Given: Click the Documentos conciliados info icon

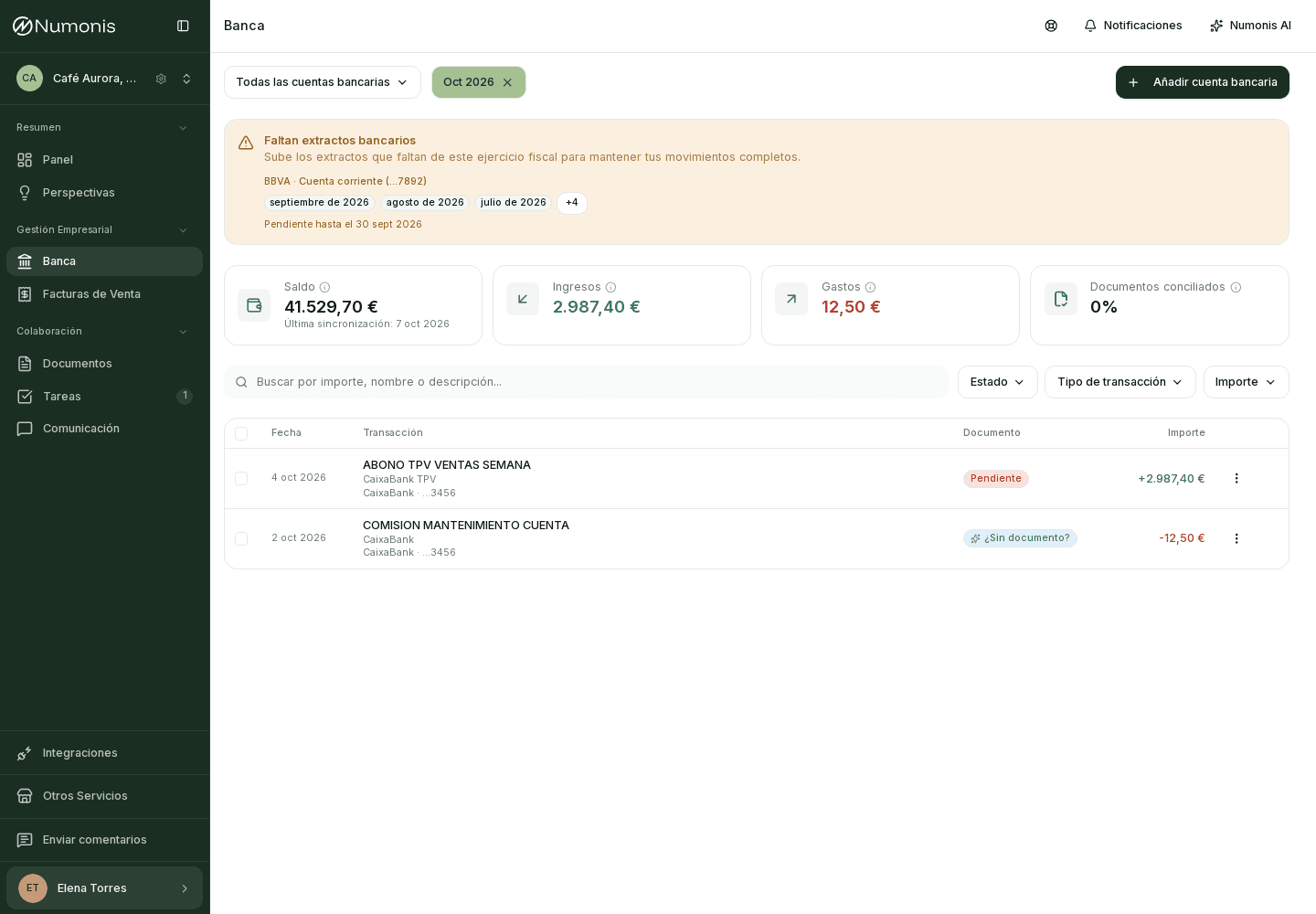Looking at the screenshot, I should tap(1236, 287).
